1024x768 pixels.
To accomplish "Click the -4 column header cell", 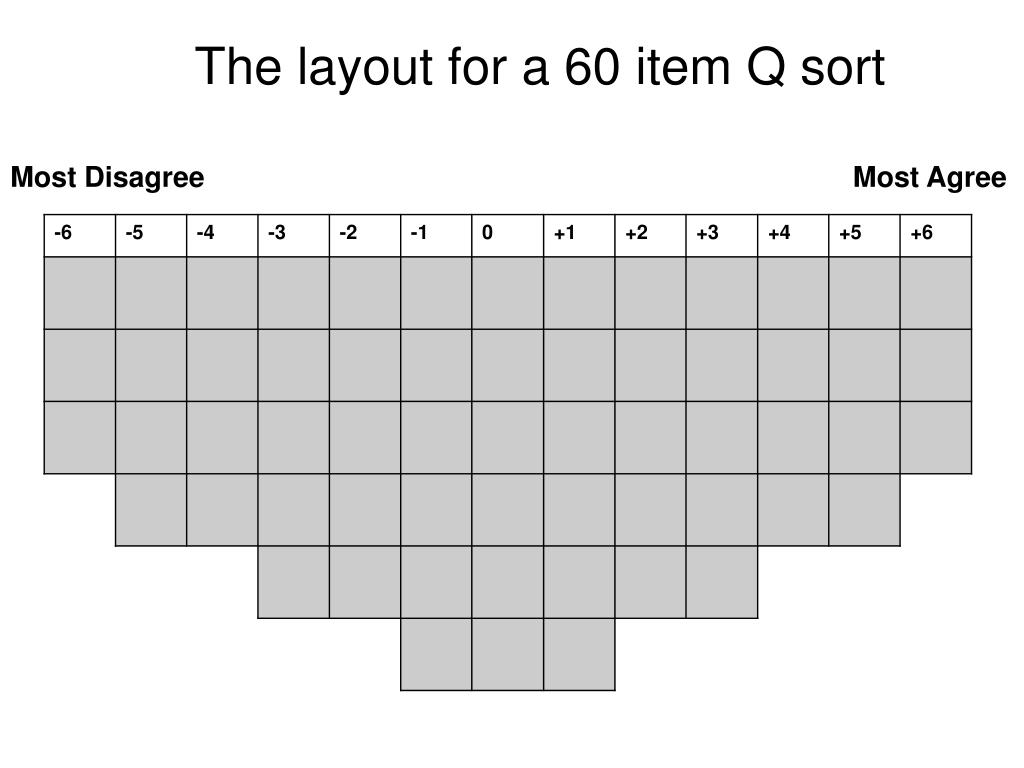I will [x=222, y=236].
